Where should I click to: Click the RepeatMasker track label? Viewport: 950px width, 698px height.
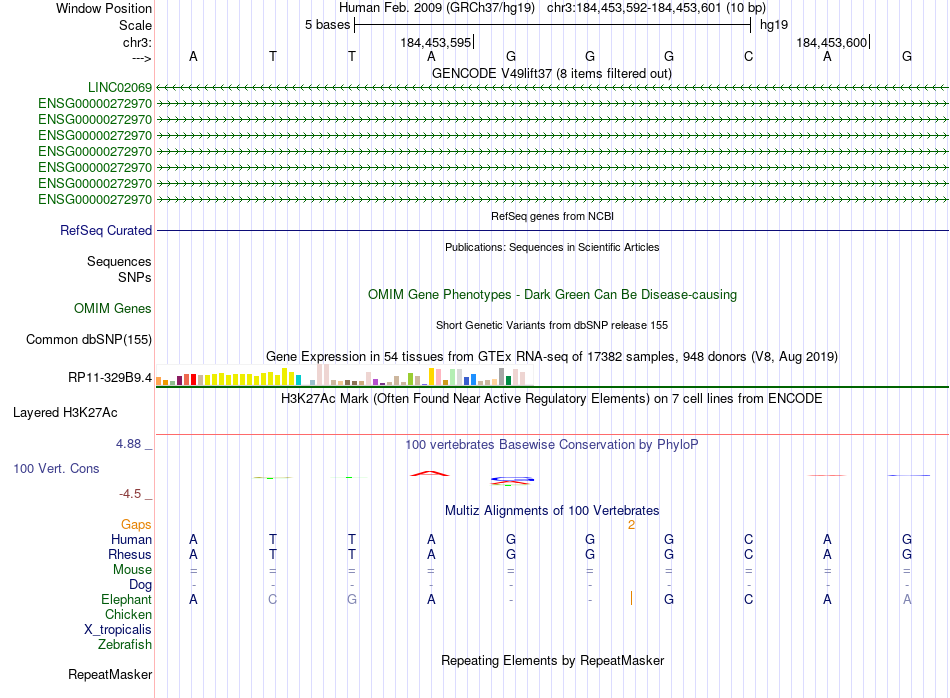[110, 674]
